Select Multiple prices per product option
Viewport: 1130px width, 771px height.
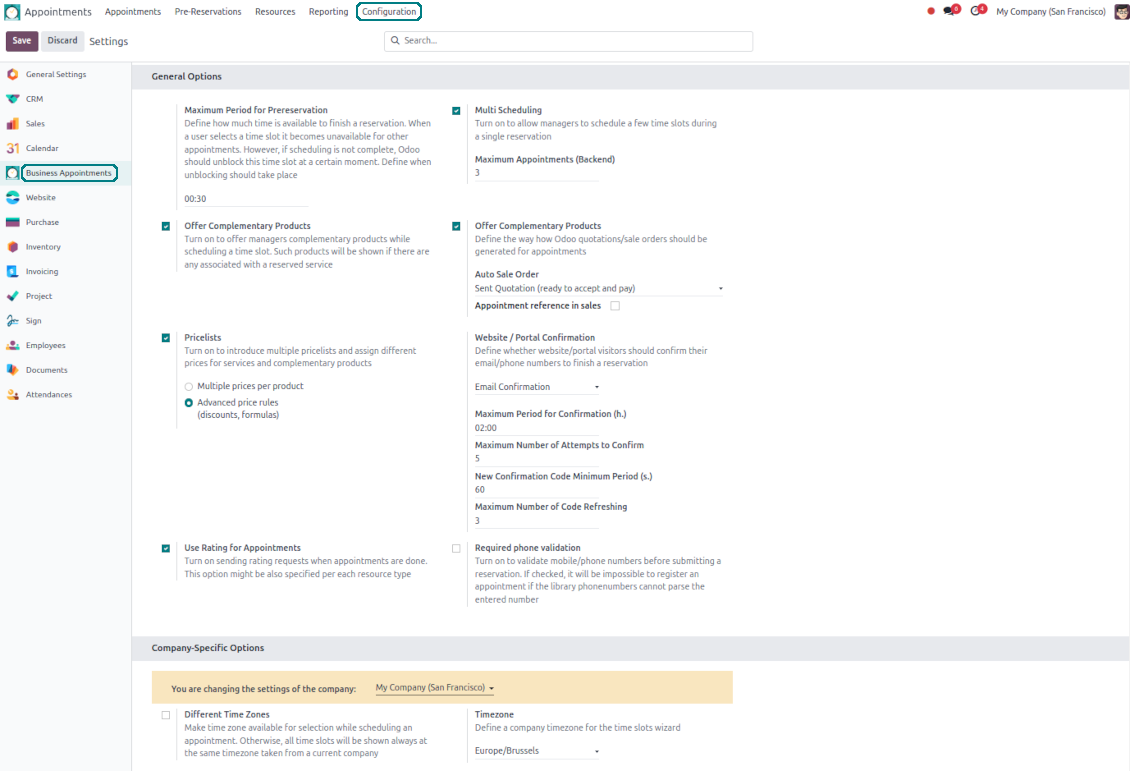[x=189, y=386]
